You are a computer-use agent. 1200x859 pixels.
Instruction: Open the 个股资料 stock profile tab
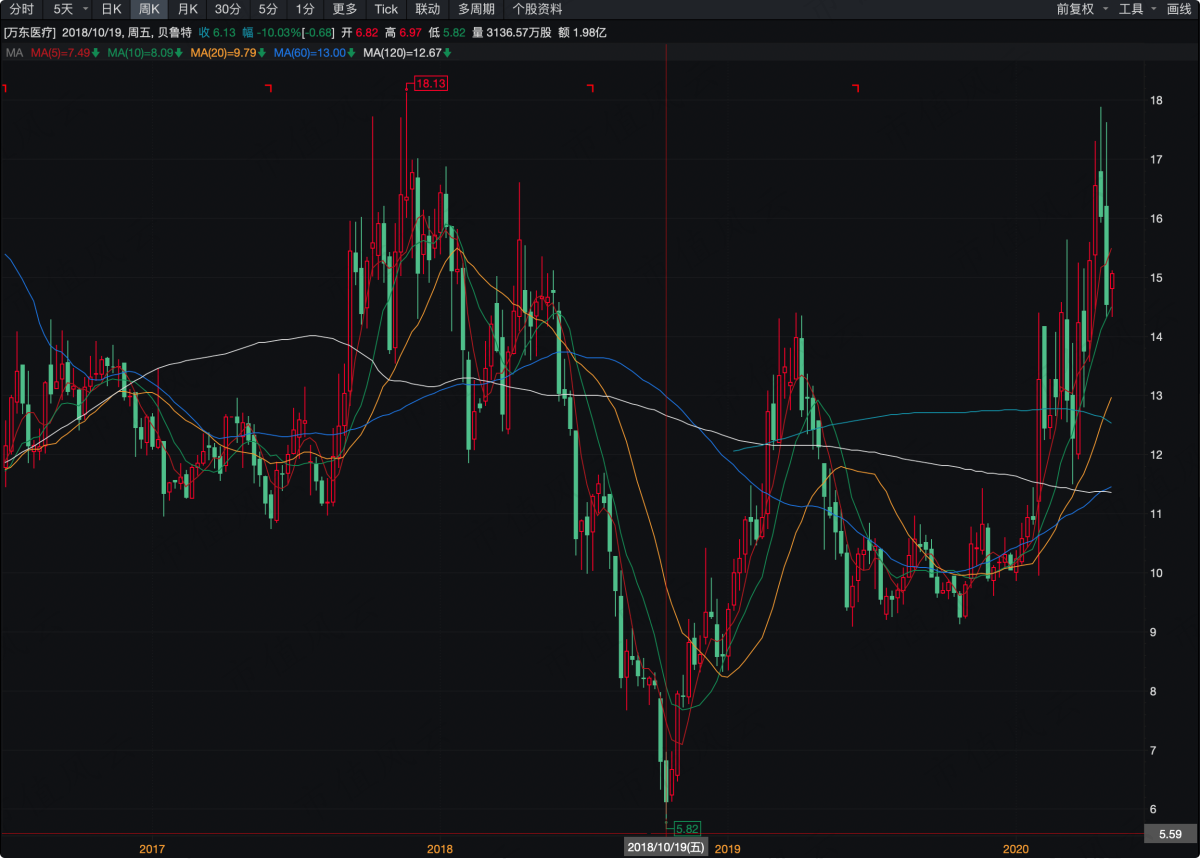click(x=536, y=9)
